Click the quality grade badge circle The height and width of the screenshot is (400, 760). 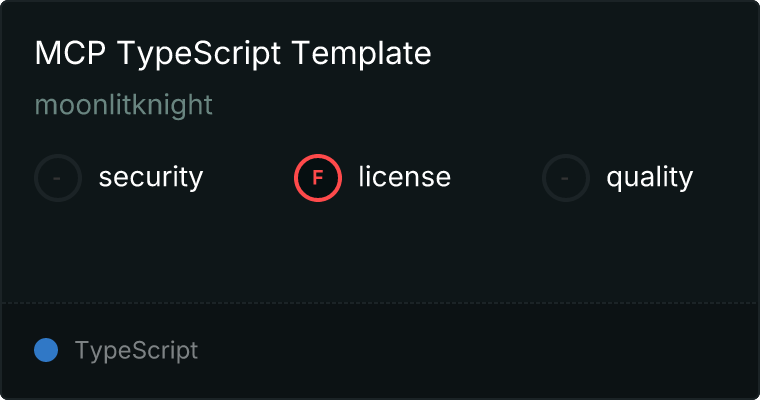pyautogui.click(x=566, y=178)
